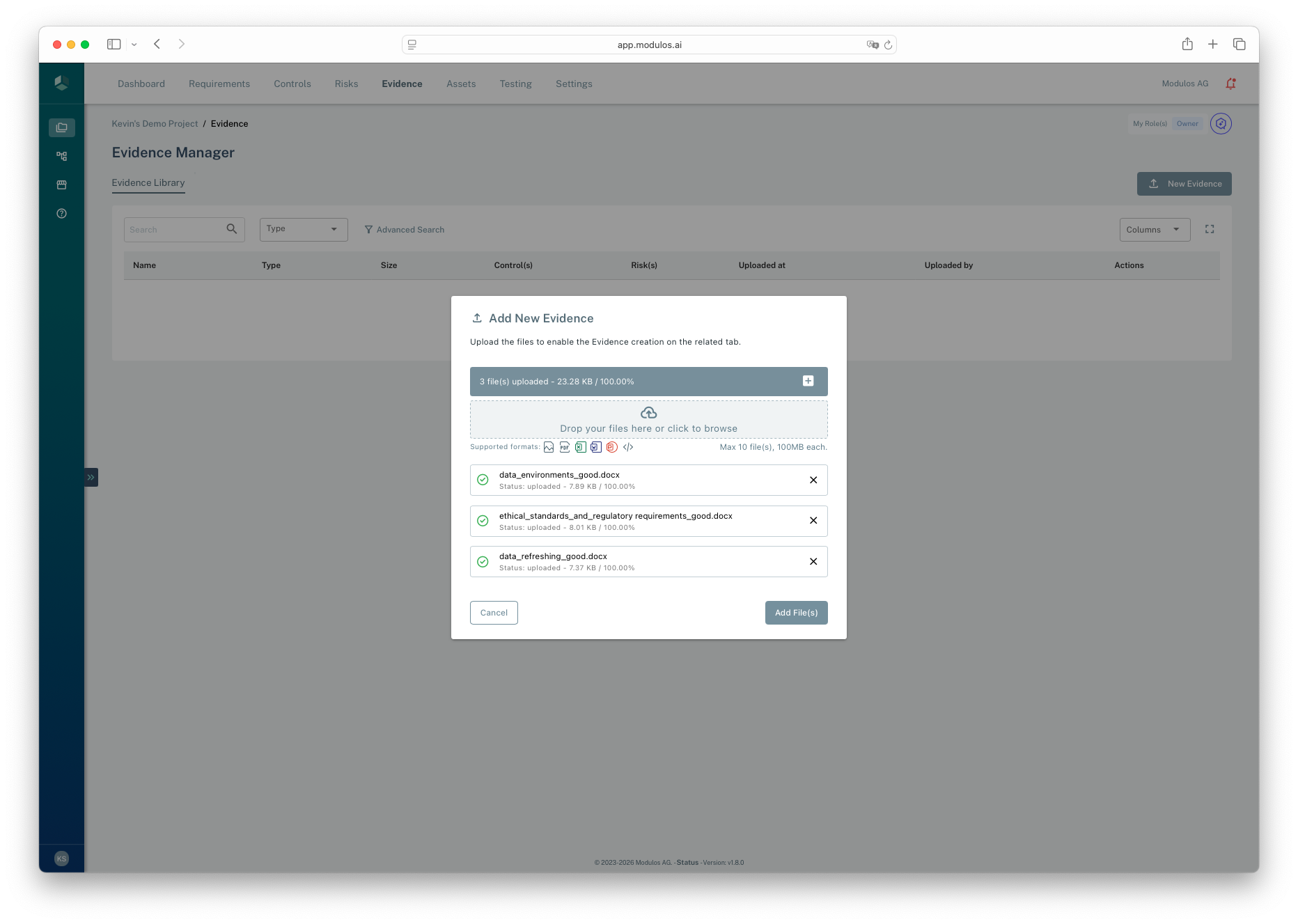
Task: Open the notifications bell icon
Action: pos(1230,84)
